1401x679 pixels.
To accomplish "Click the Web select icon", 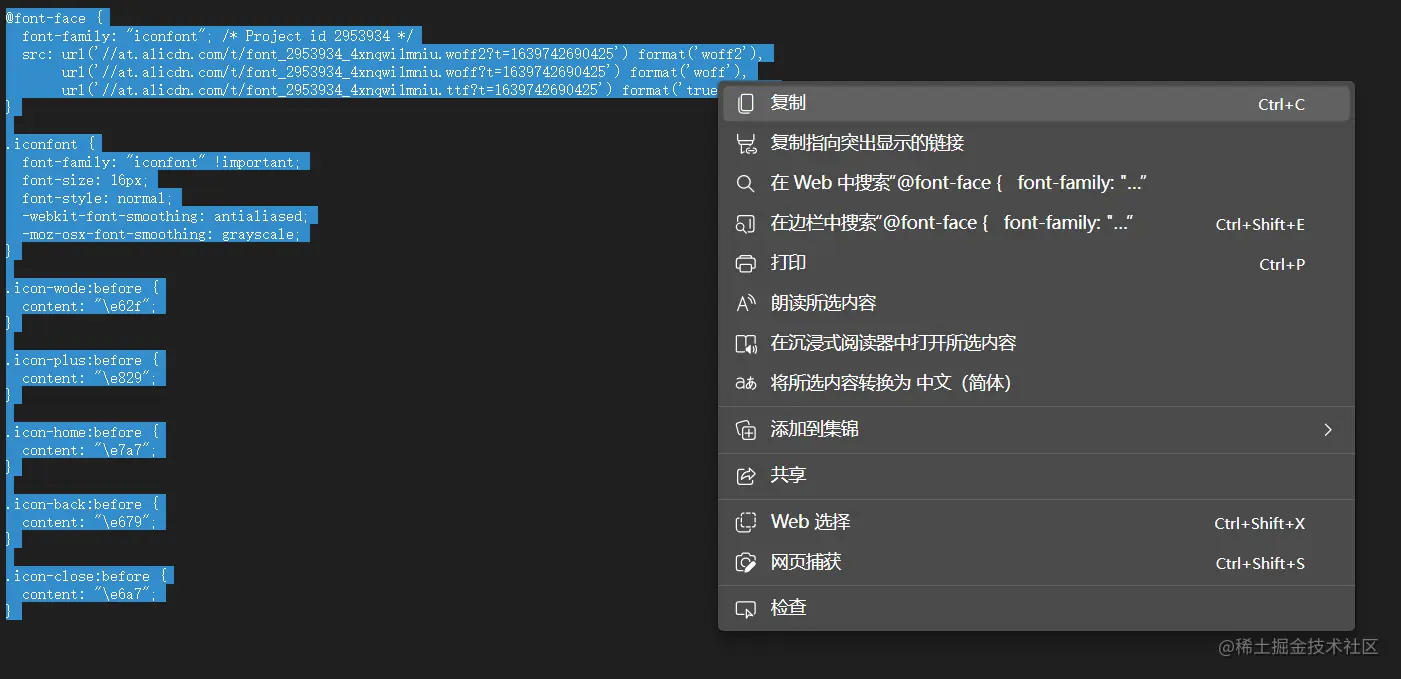I will [746, 522].
